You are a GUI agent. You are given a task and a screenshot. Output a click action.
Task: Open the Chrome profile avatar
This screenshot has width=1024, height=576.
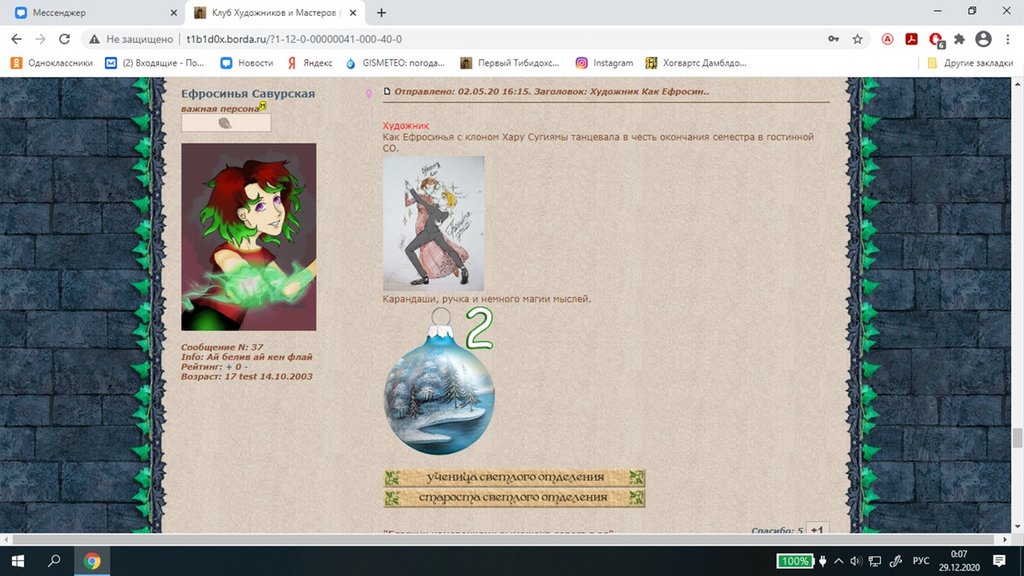pyautogui.click(x=983, y=39)
